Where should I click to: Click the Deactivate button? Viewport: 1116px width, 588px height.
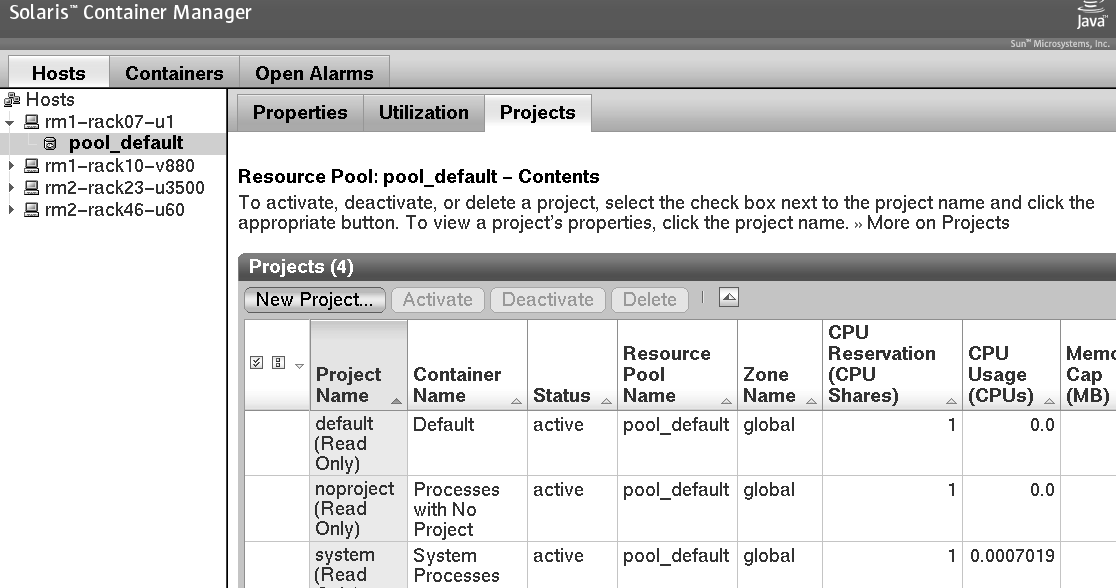tap(548, 300)
